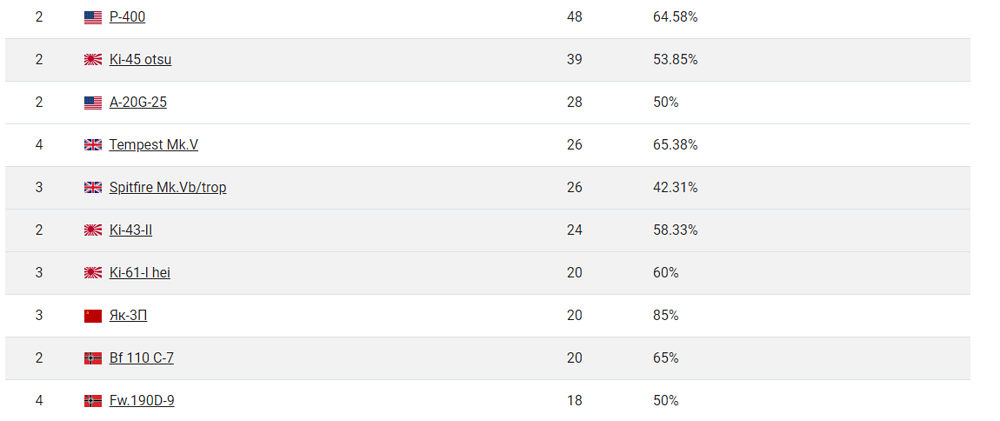The width and height of the screenshot is (1000, 421).
Task: Click the US flag beside A-20G-25
Action: tap(93, 103)
